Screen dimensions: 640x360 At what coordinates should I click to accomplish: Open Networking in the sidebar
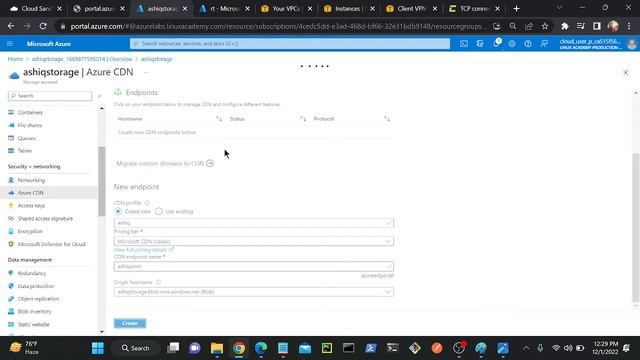(31, 180)
